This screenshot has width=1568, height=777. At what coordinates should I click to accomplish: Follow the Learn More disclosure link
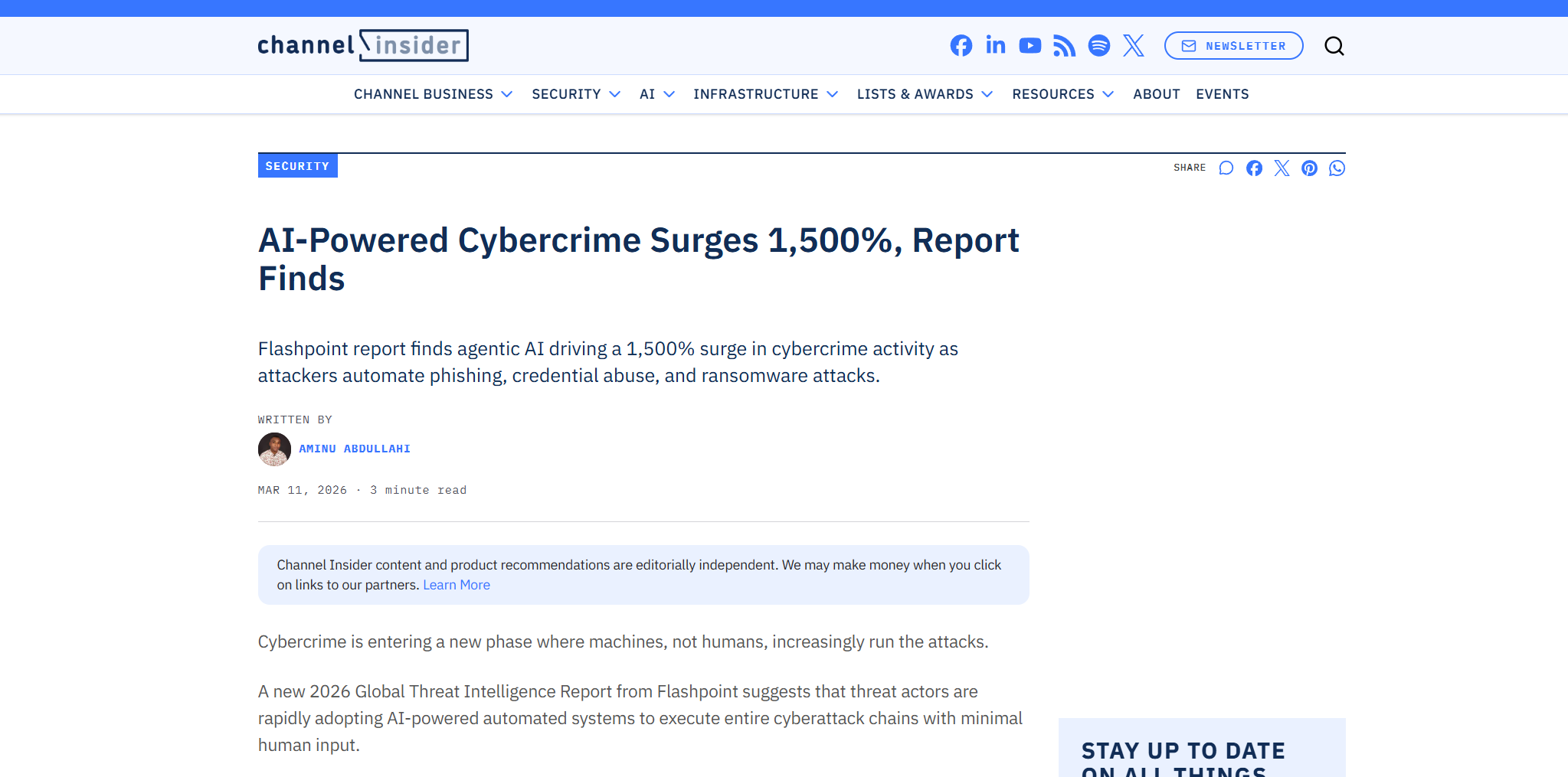point(457,585)
